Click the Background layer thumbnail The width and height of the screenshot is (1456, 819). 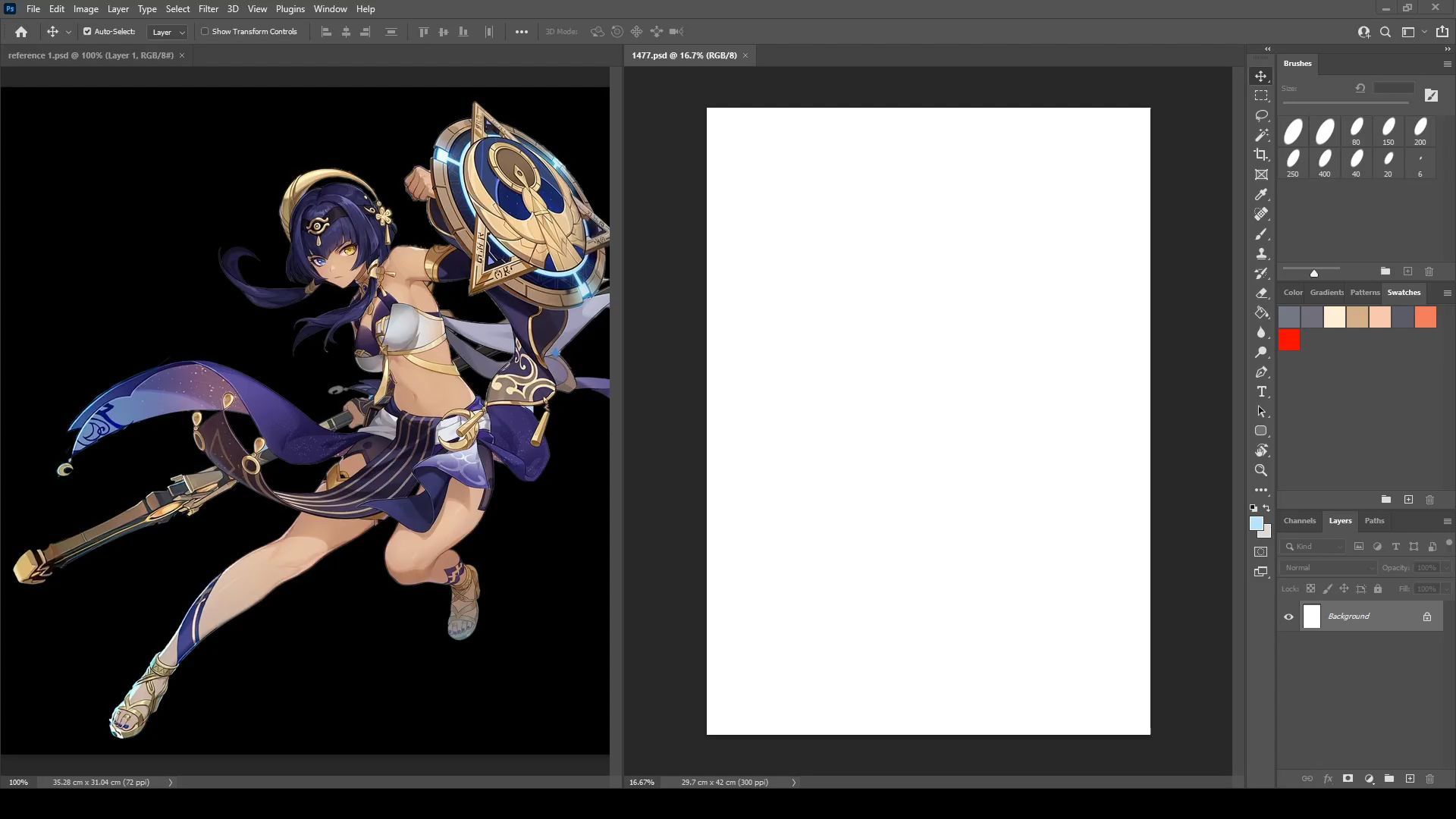click(x=1311, y=617)
